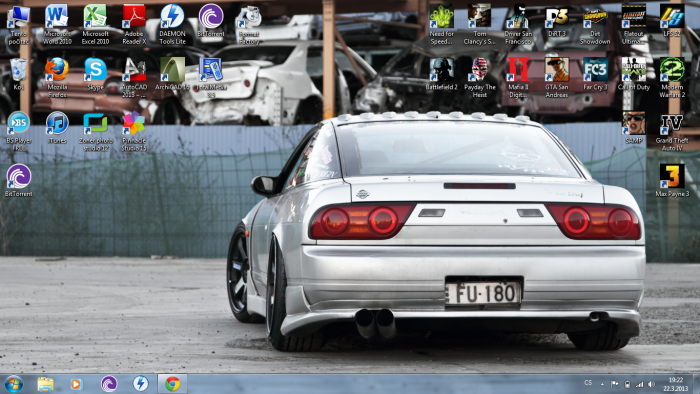
Task: Click the Tom Clancy's game icon
Action: coord(479,25)
